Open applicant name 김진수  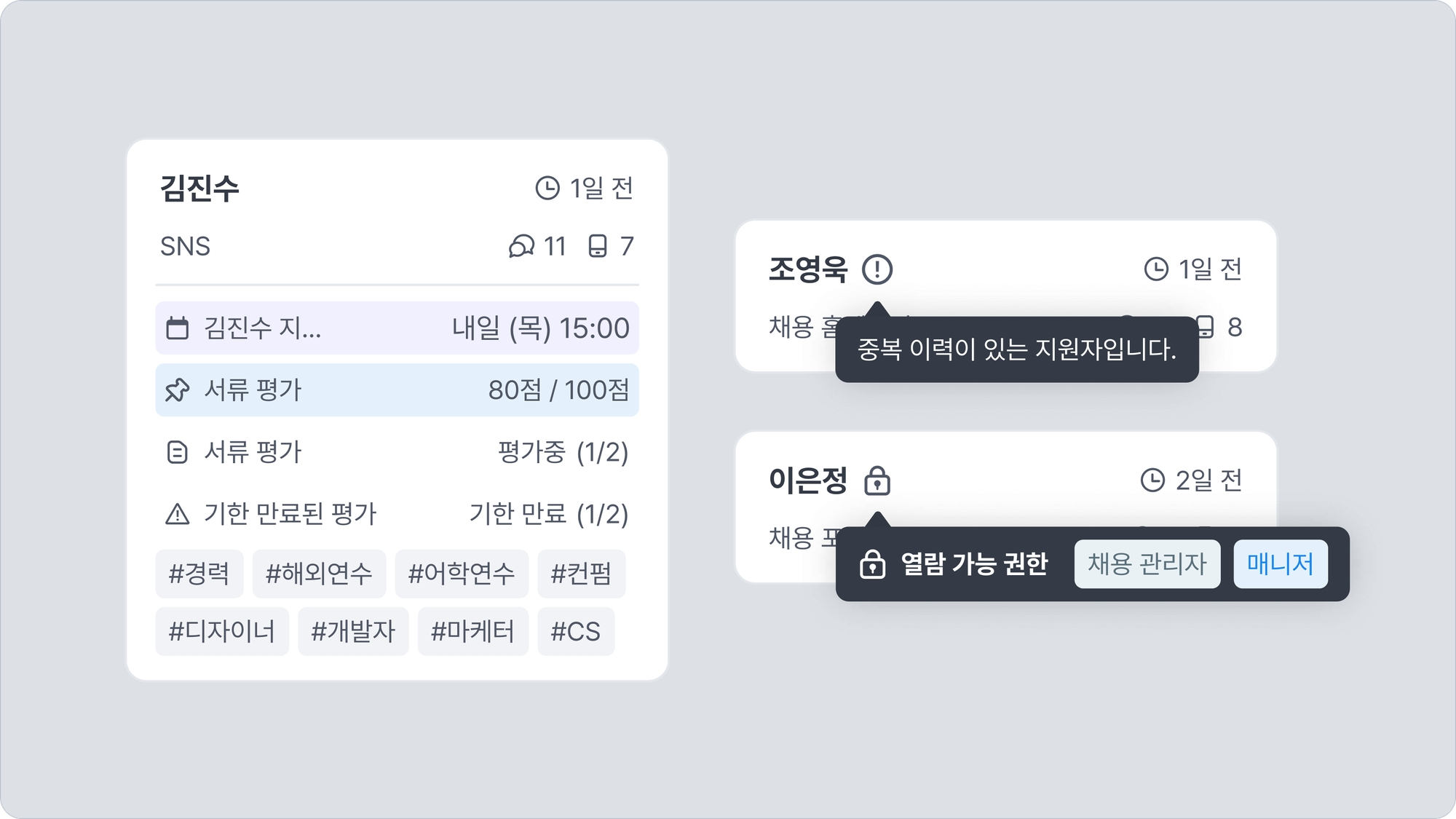[199, 189]
